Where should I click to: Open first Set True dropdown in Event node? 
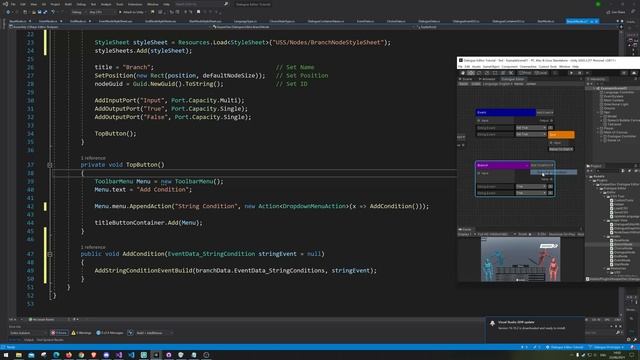[531, 128]
